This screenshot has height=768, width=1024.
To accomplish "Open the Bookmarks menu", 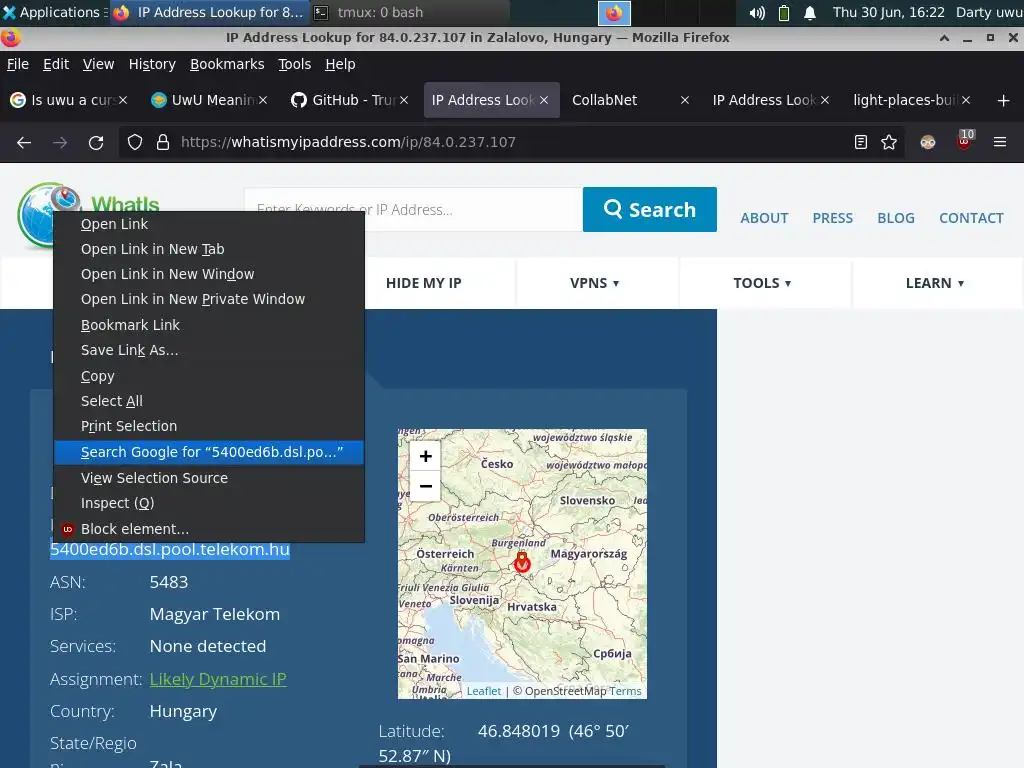I will click(x=227, y=64).
